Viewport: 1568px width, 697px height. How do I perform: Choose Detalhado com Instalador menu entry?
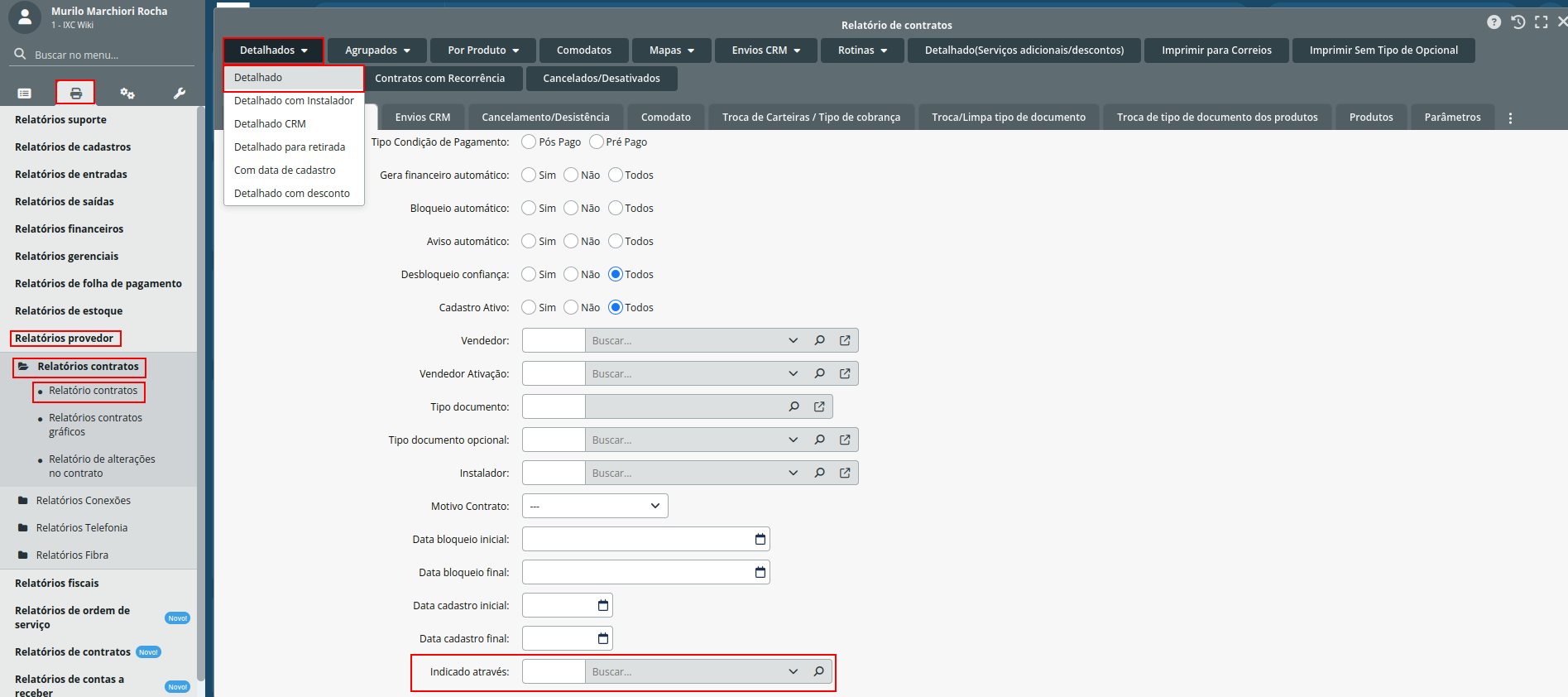coord(294,101)
